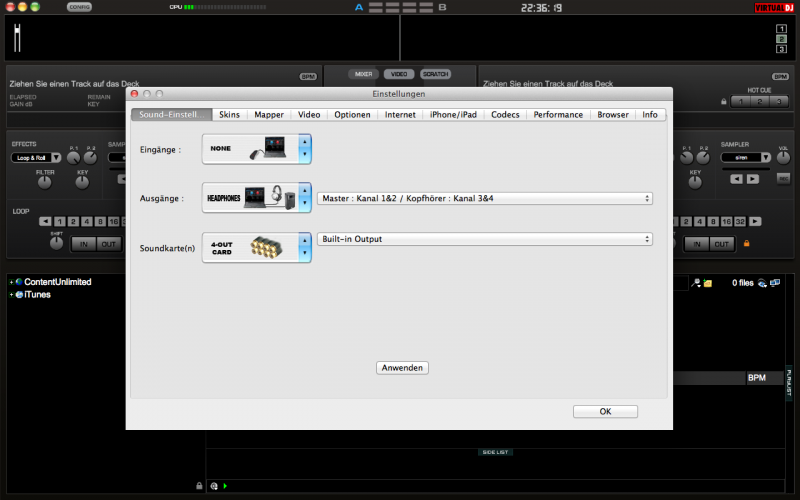Select the iTunes folder in browser
This screenshot has height=500, width=800.
click(37, 295)
